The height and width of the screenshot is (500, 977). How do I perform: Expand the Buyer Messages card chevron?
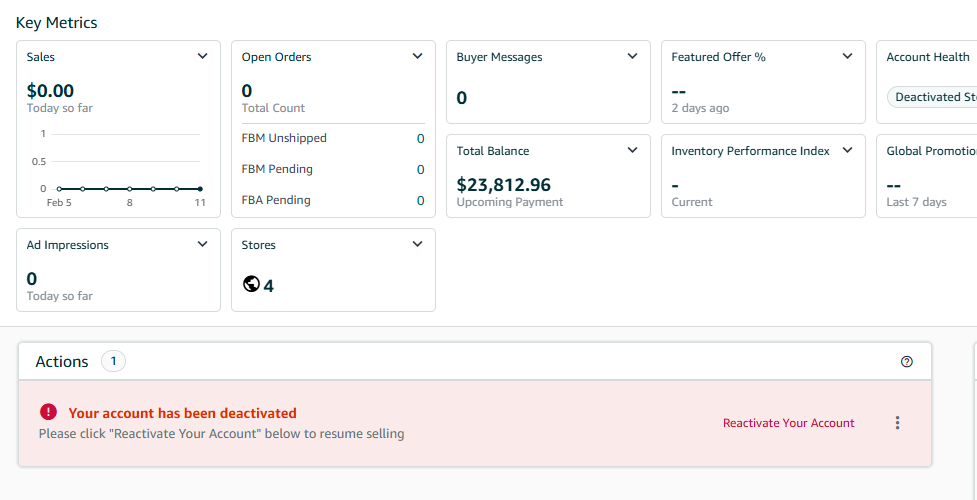point(632,57)
